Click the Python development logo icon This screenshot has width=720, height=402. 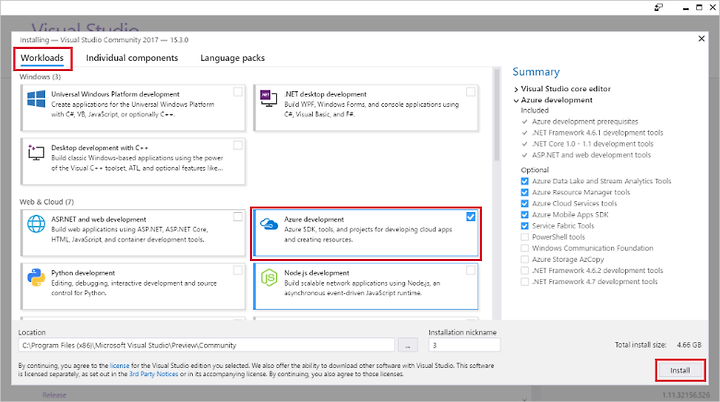[36, 277]
